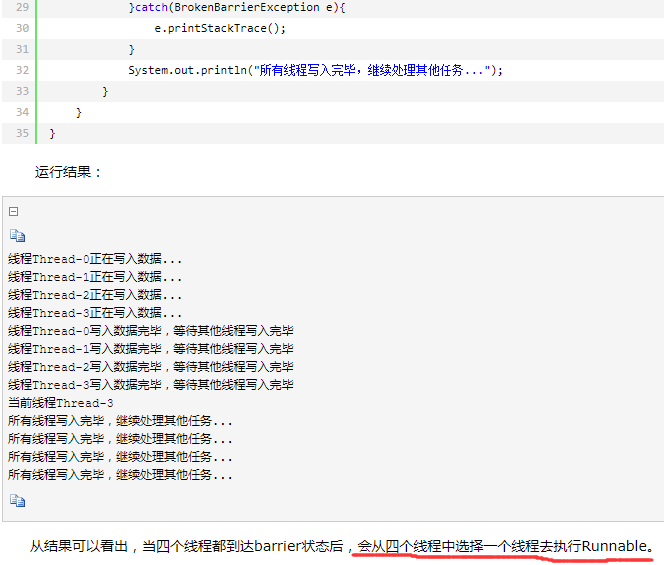The image size is (664, 565).
Task: Click System.out.println on line 32
Action: coord(188,70)
